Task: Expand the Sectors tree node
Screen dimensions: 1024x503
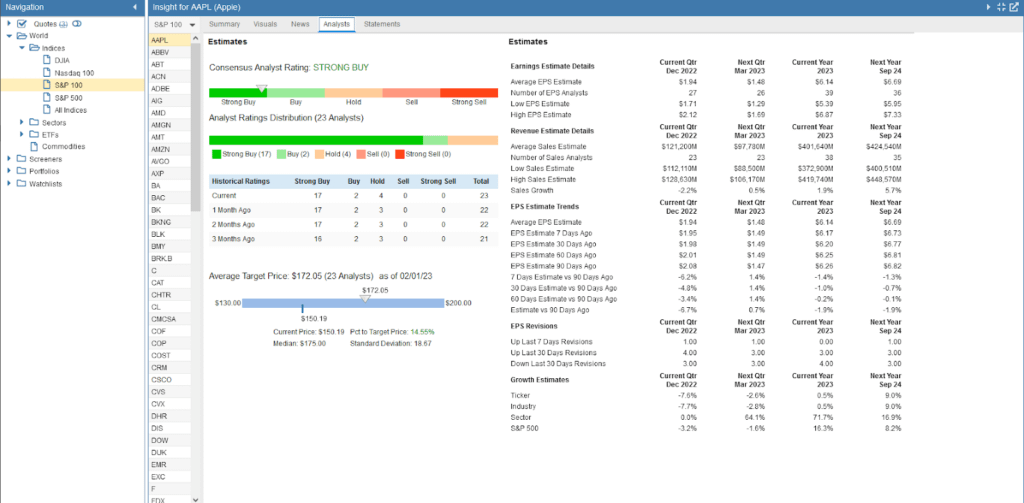Action: 22,122
